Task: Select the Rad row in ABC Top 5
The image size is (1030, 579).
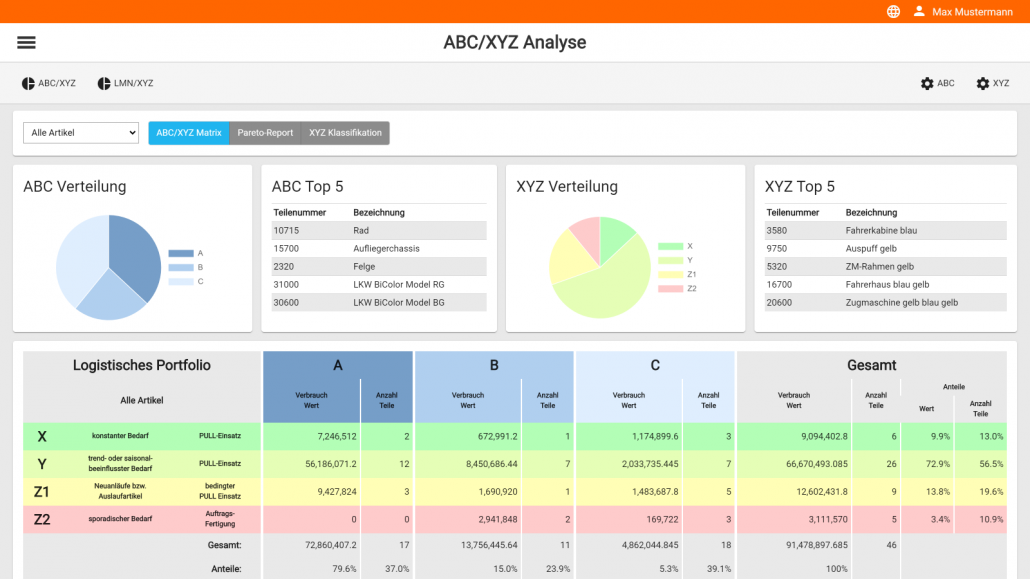Action: pos(379,231)
